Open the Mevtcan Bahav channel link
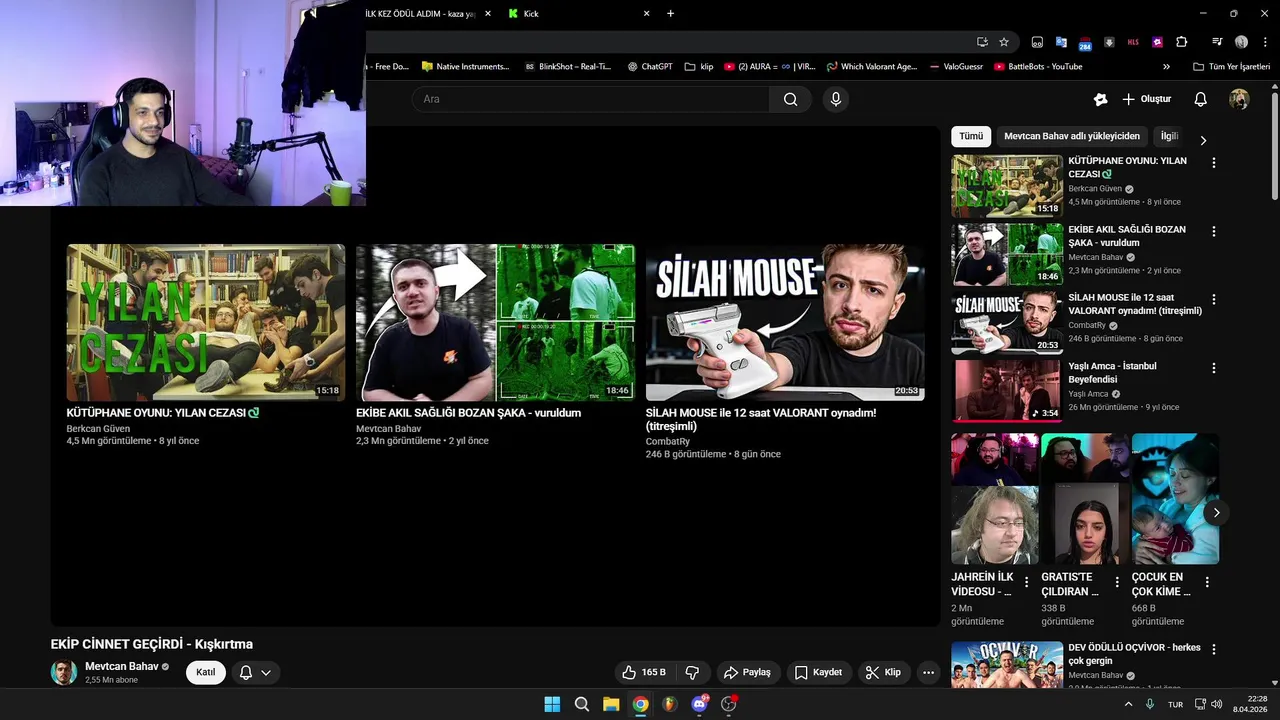Image resolution: width=1280 pixels, height=720 pixels. pos(121,666)
